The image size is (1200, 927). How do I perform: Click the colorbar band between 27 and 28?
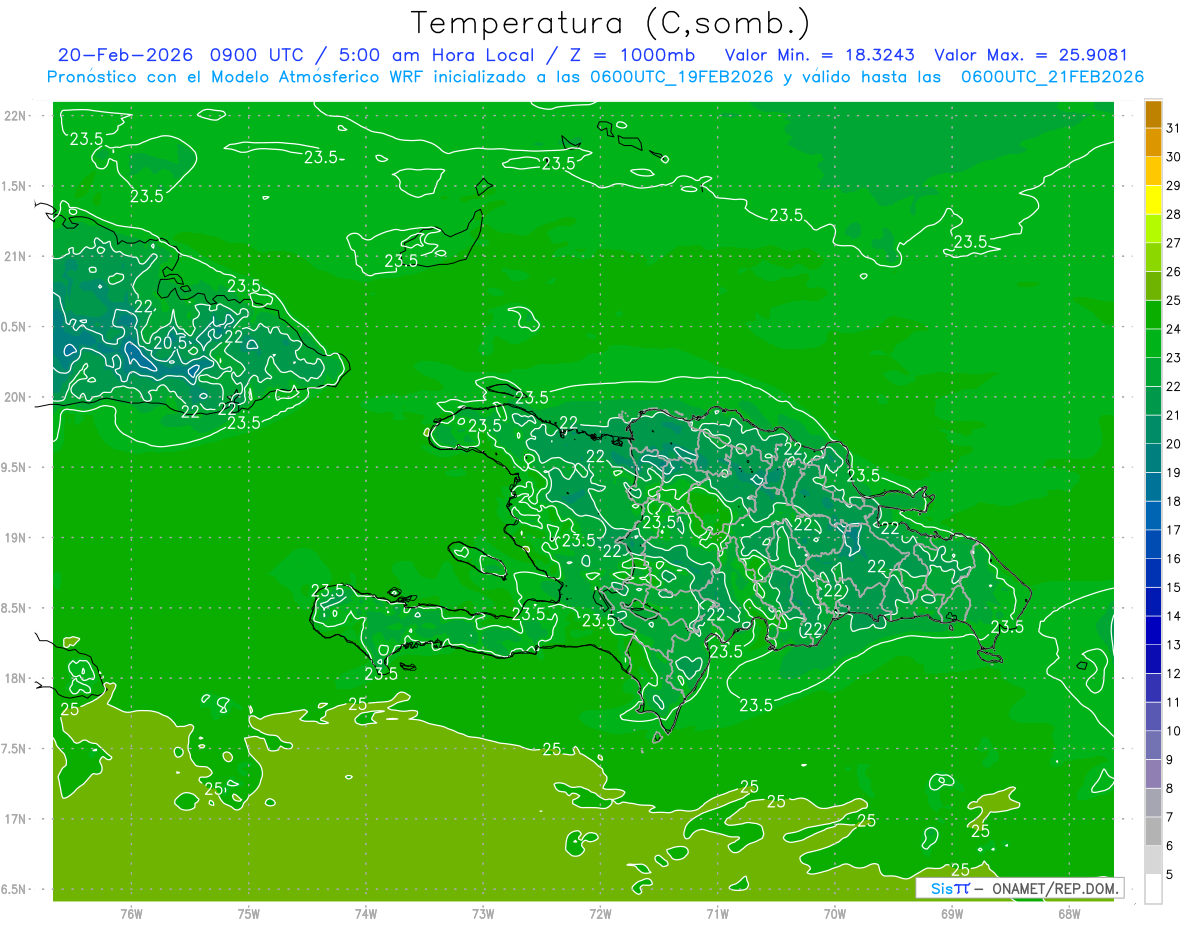[1153, 229]
